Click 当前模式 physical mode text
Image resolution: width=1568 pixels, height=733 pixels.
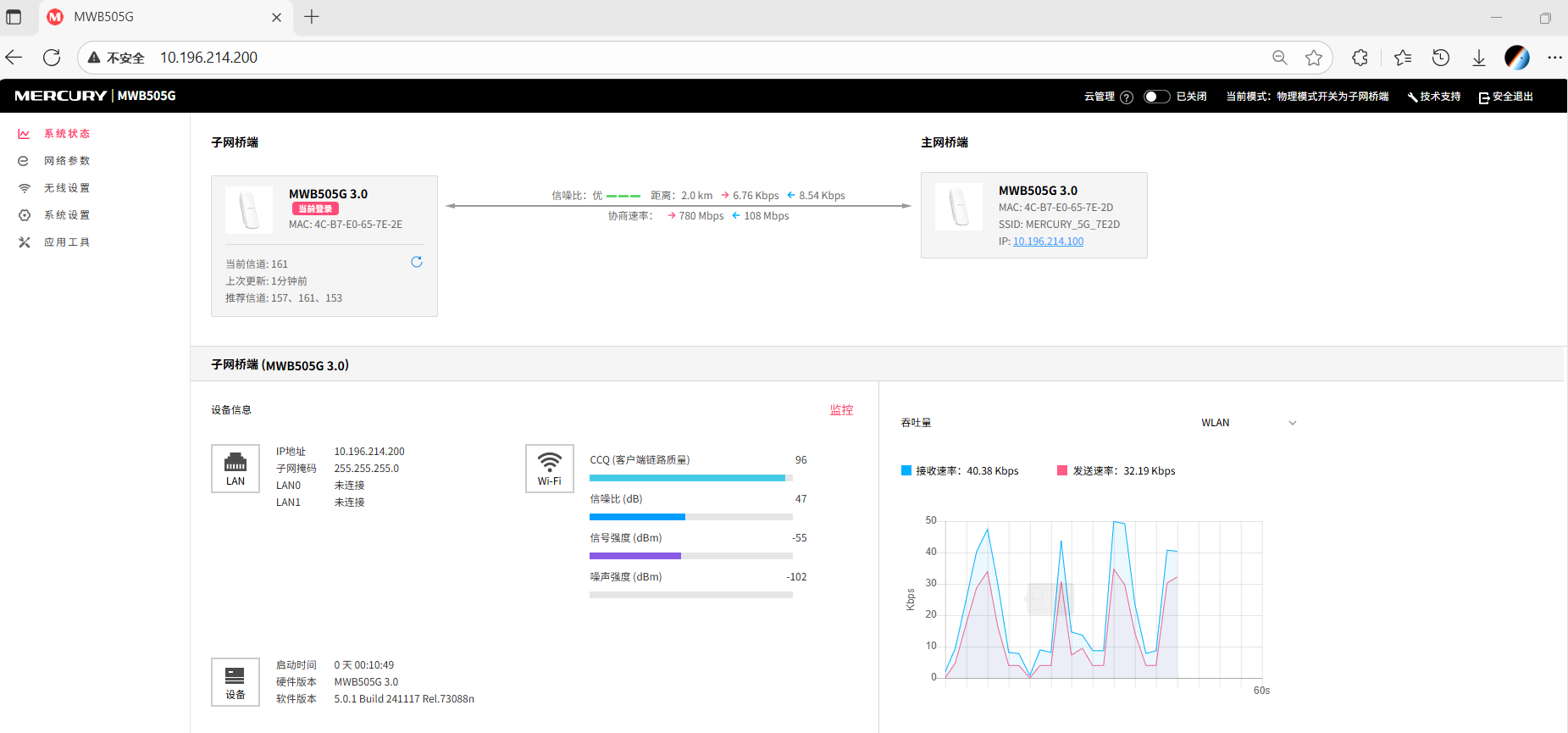[1307, 97]
